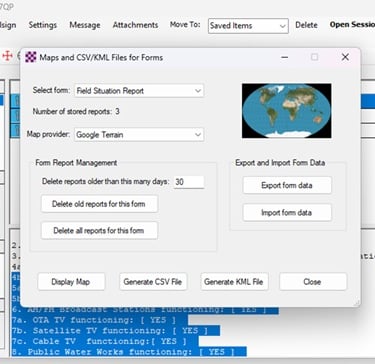This screenshot has height=364, width=375.
Task: Click the dialog's checkered app icon
Action: coord(30,57)
